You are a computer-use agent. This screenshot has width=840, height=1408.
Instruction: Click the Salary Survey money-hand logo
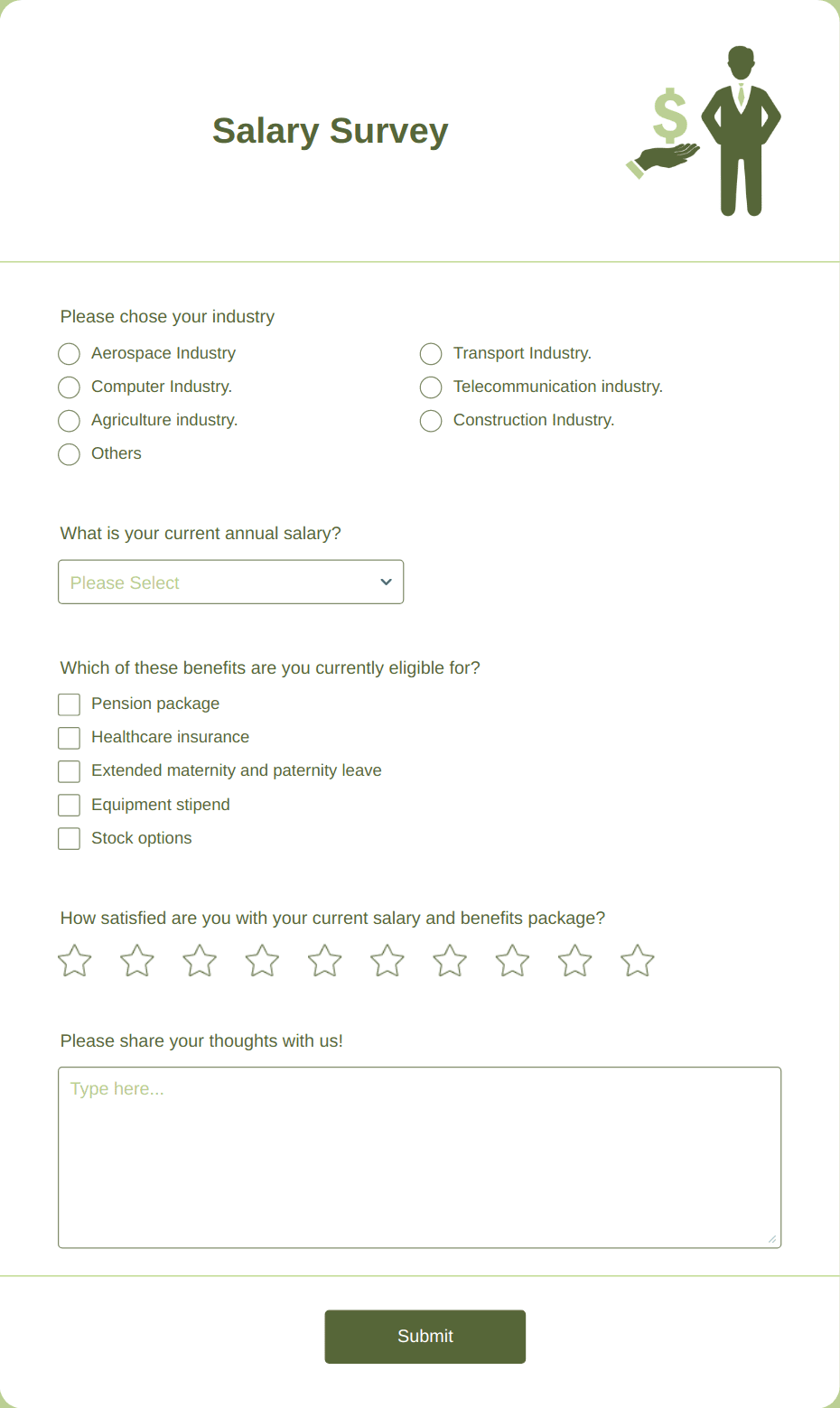(x=663, y=126)
